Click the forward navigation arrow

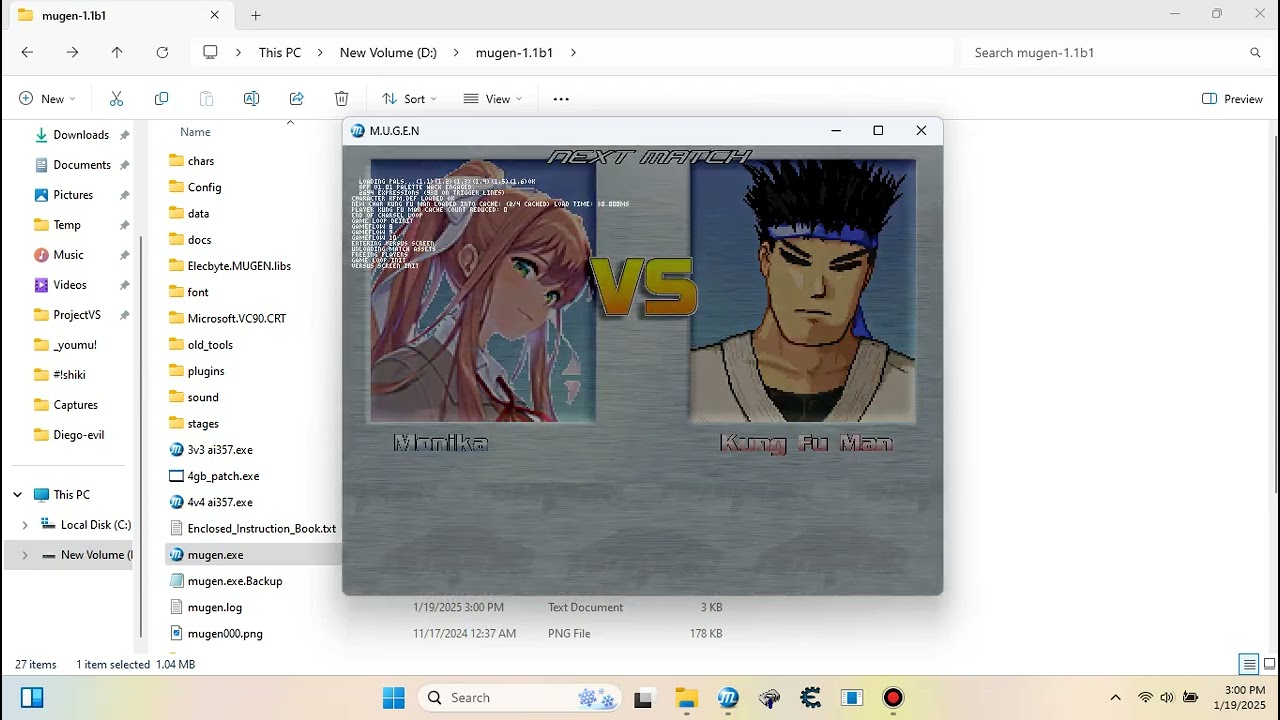pos(72,52)
